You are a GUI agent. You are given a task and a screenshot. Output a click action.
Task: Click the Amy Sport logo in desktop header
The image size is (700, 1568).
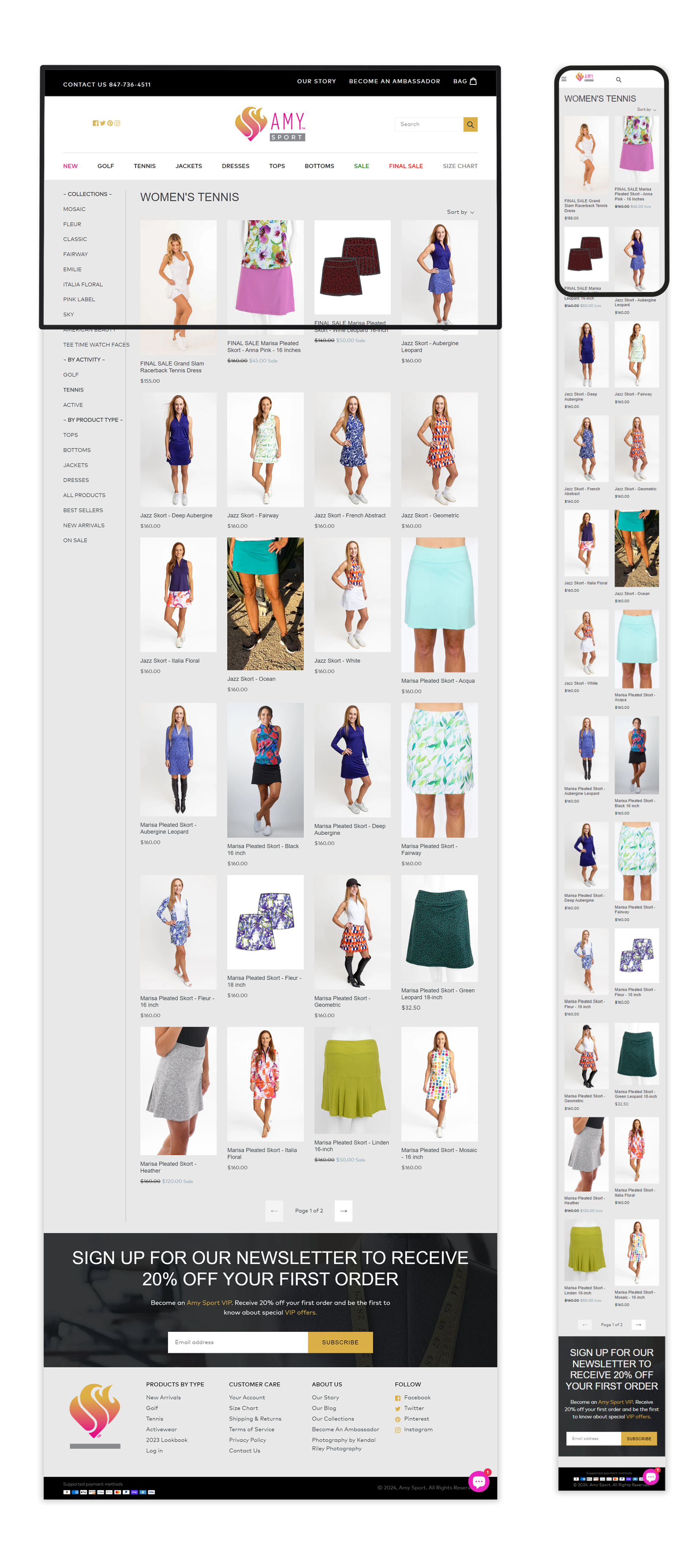pyautogui.click(x=270, y=124)
